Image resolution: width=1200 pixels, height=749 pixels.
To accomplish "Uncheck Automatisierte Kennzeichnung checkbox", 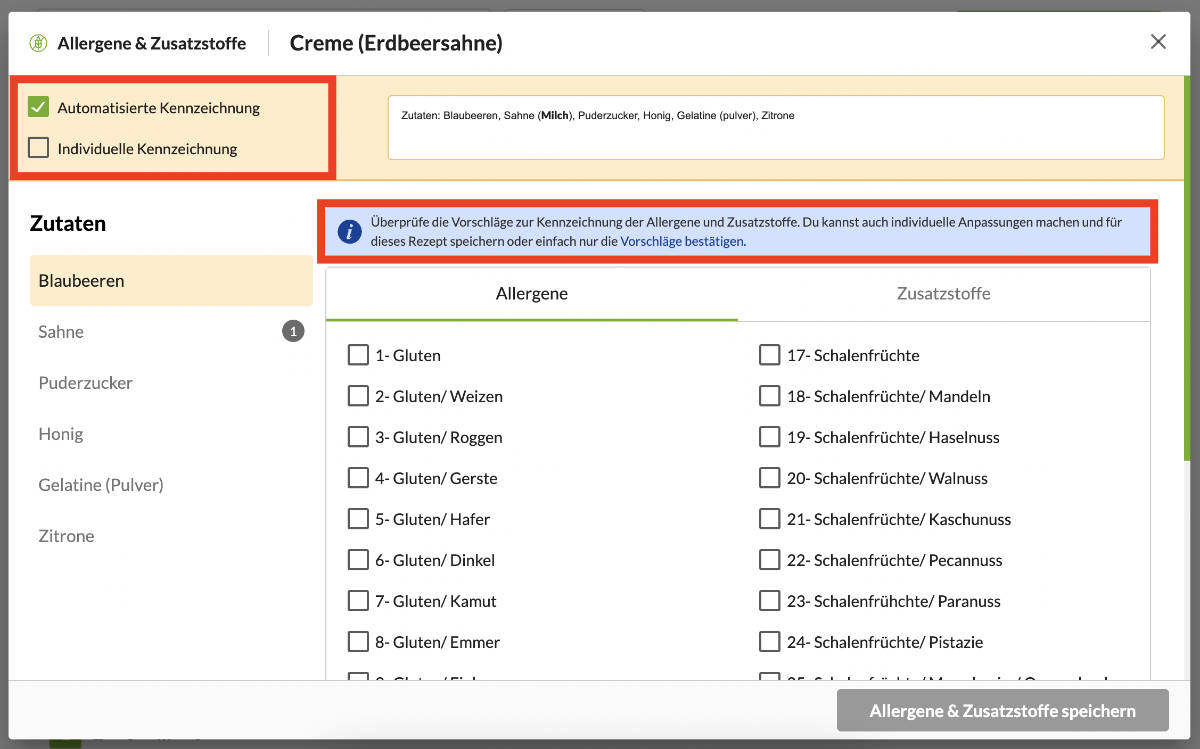I will click(x=39, y=107).
